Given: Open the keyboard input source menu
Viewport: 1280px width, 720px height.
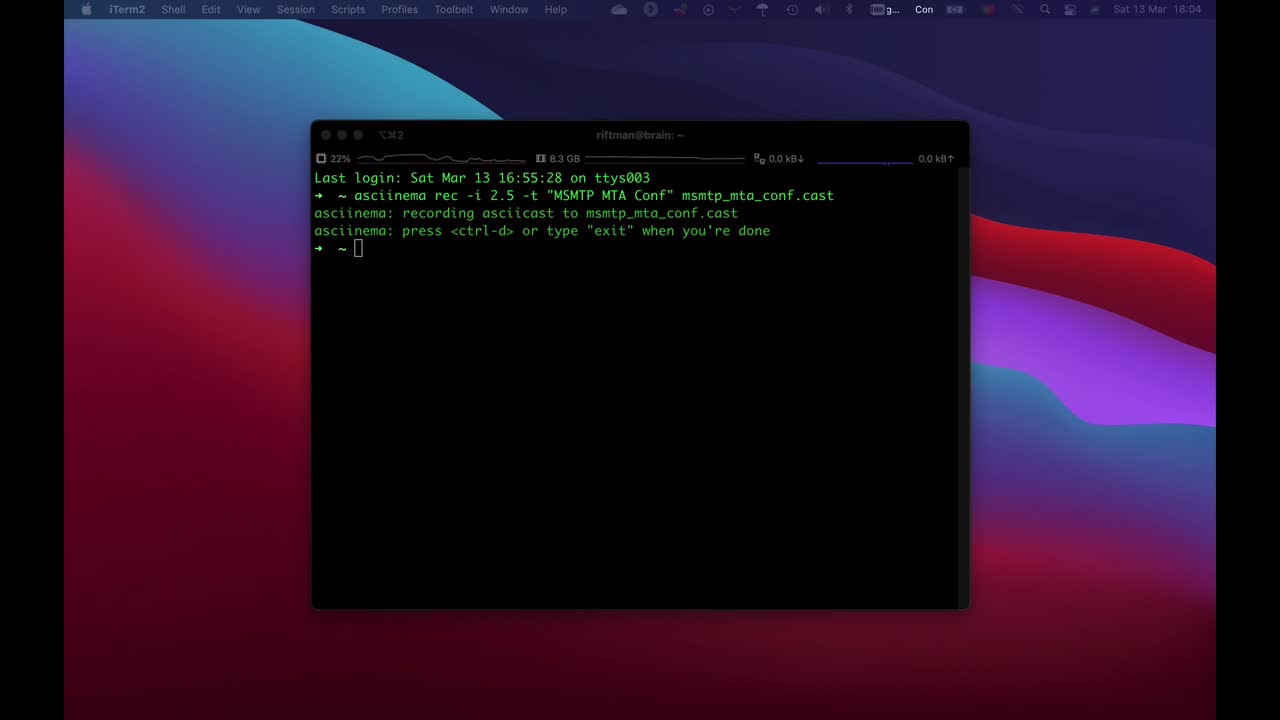Looking at the screenshot, I should point(884,9).
